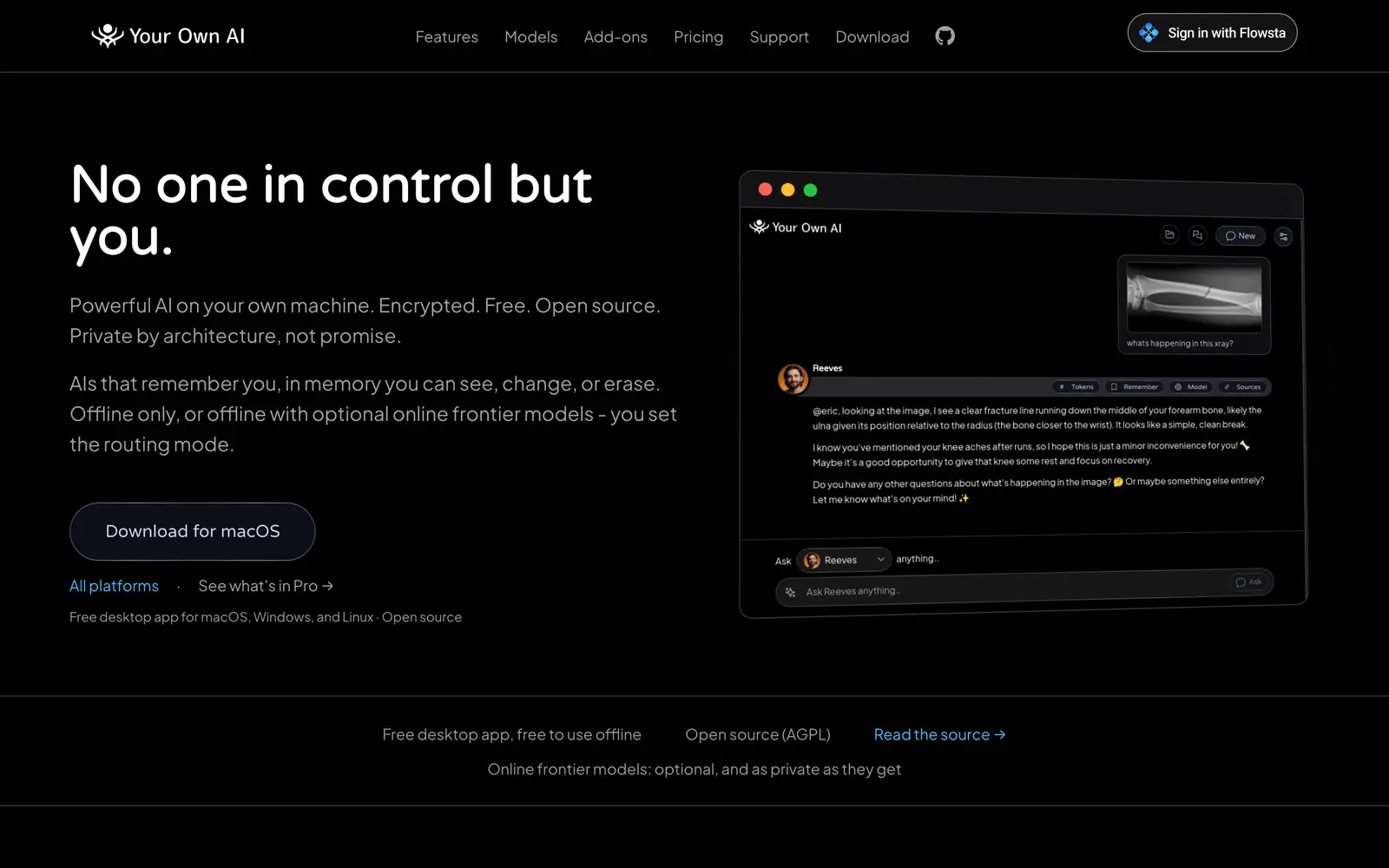Expand the Reeves persona dropdown
1389x868 pixels.
tap(844, 560)
